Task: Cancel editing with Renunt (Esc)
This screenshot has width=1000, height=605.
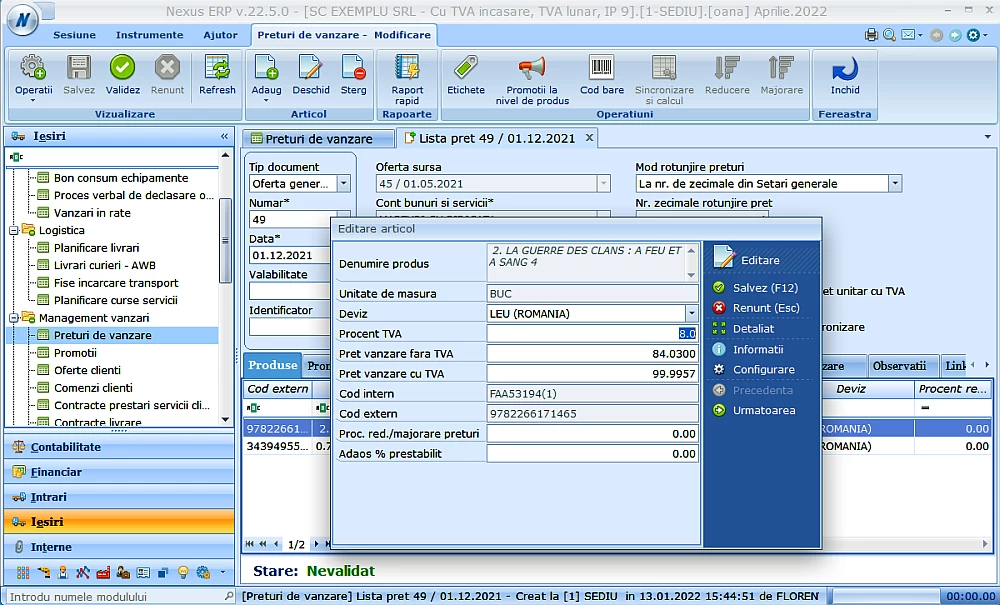Action: coord(765,308)
